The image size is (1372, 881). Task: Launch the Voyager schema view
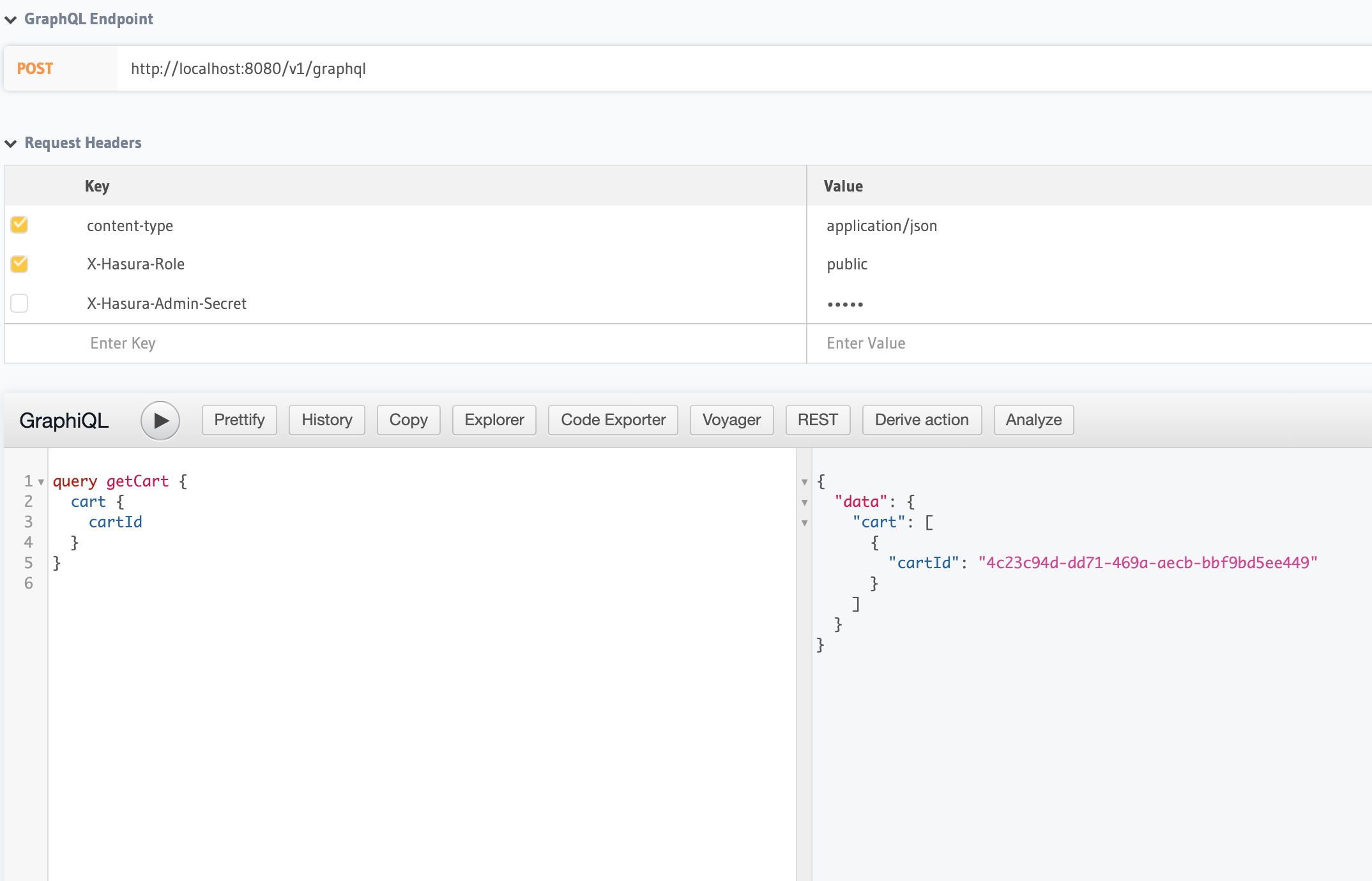pos(731,419)
